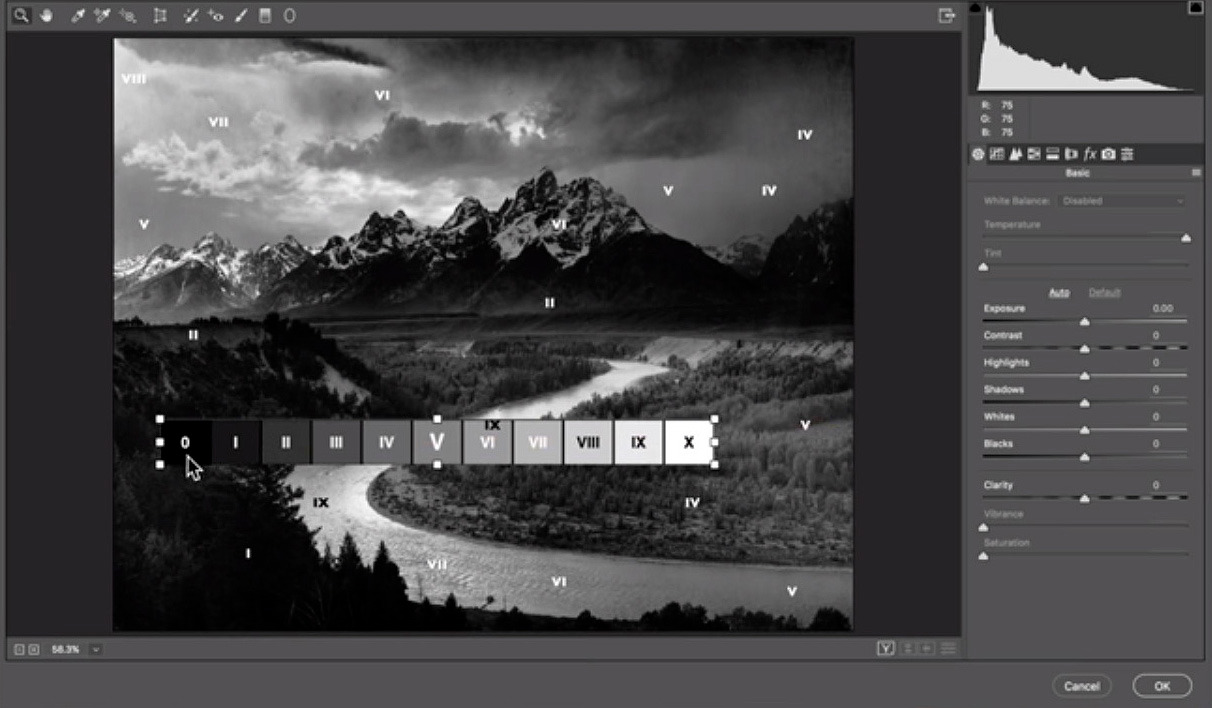Toggle the shadow clipping warning

pyautogui.click(x=975, y=8)
